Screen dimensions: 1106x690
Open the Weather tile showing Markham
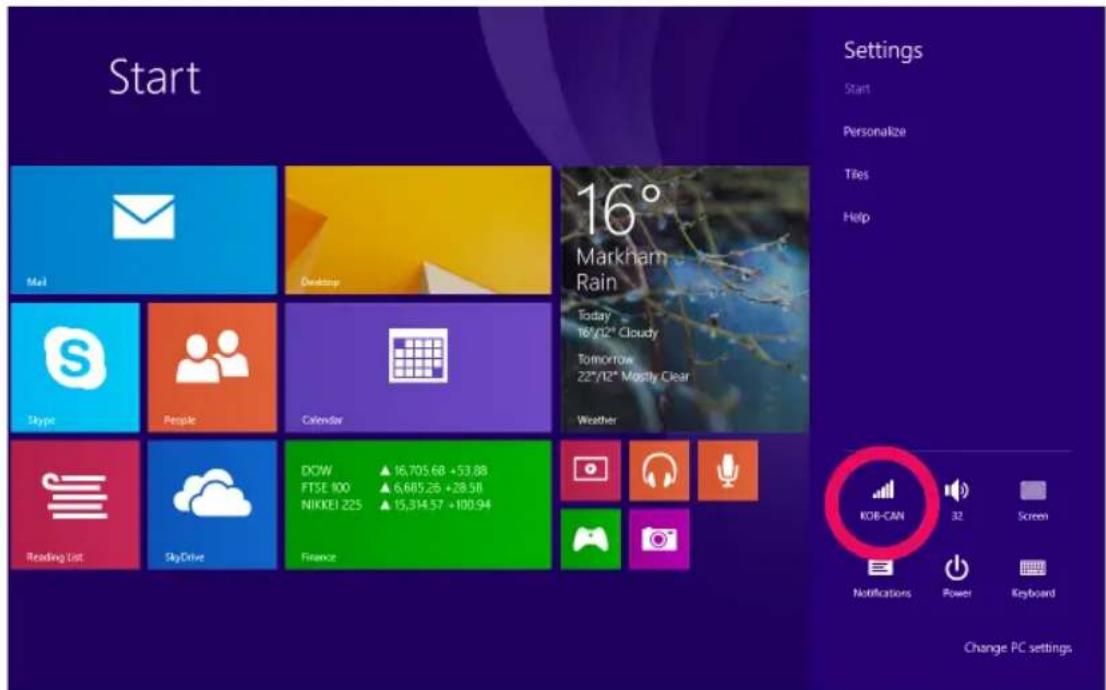click(685, 299)
